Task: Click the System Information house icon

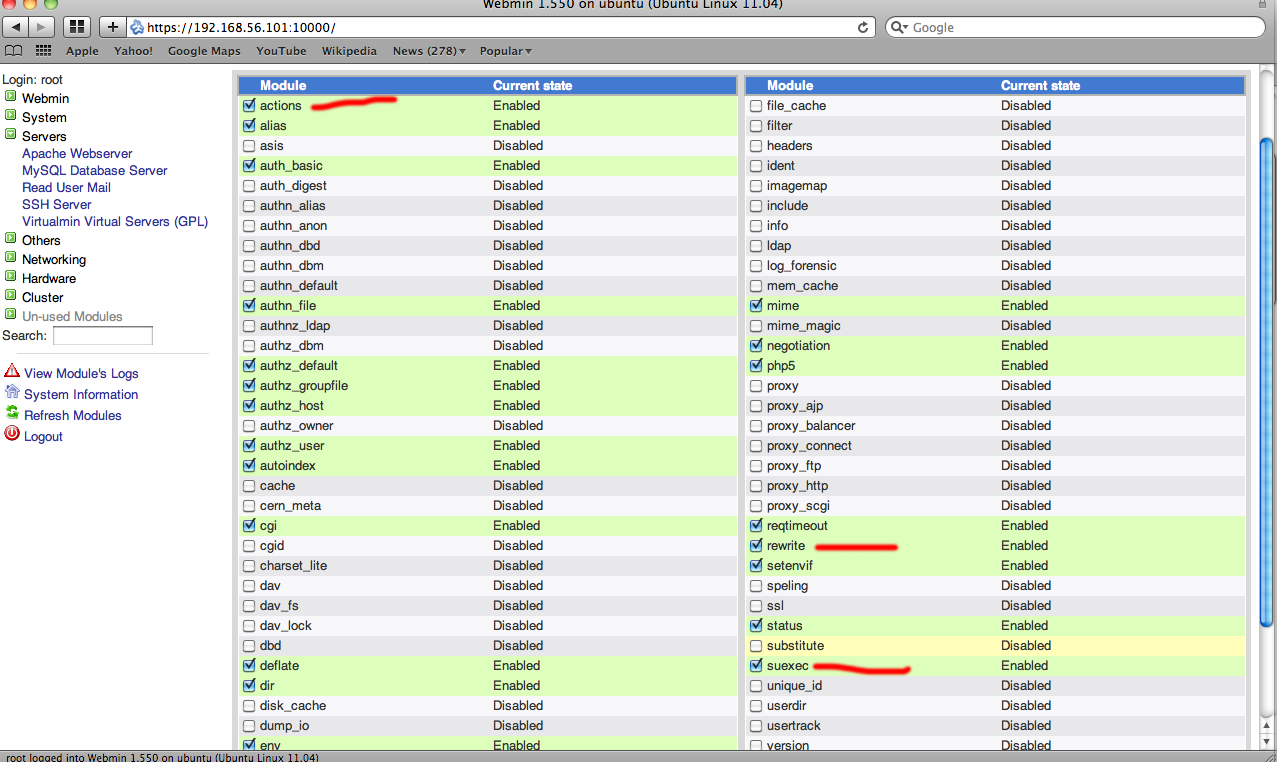Action: pos(12,392)
